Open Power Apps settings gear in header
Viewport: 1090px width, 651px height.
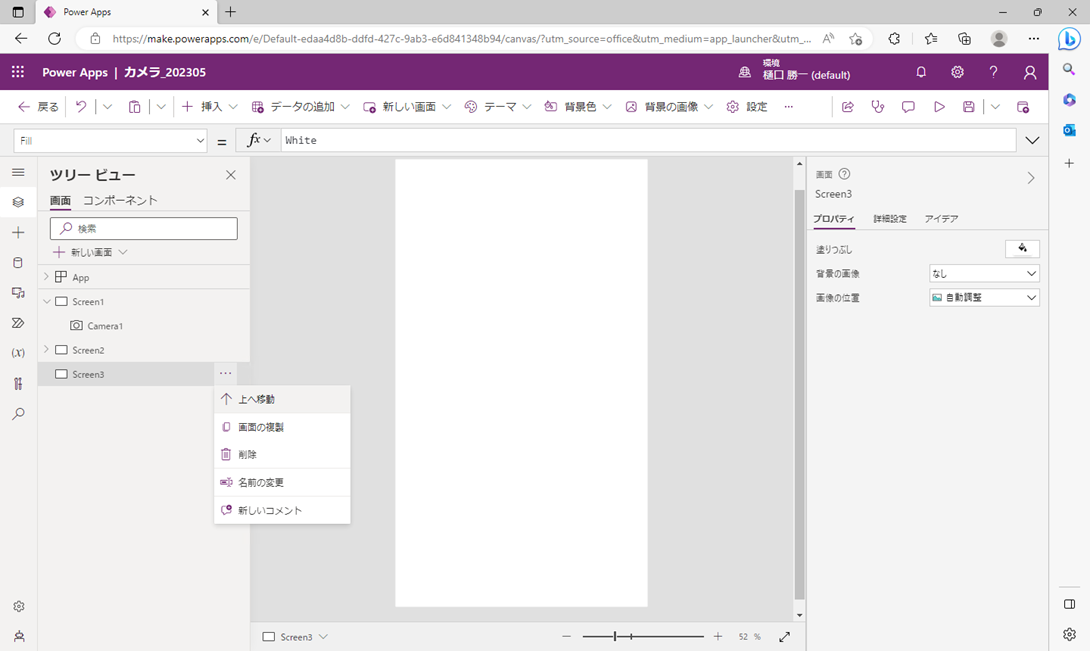click(957, 72)
